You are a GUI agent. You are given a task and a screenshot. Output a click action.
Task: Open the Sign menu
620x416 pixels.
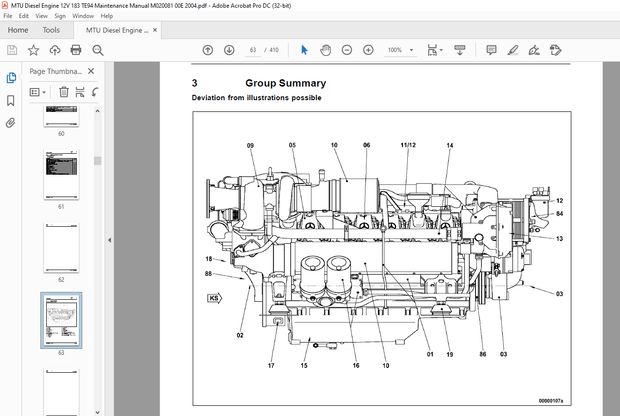coord(60,16)
